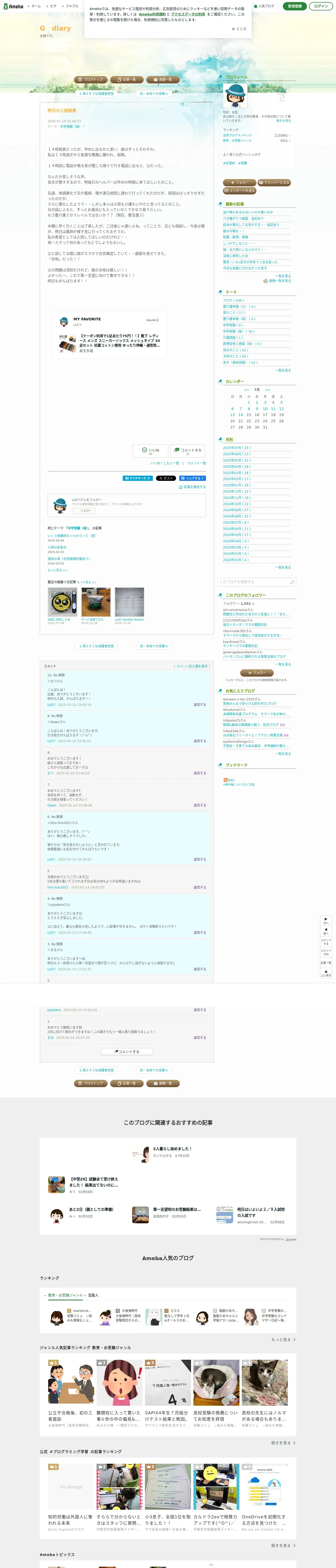Open the Ameba logo home link
336x1568 pixels.
pos(13,6)
